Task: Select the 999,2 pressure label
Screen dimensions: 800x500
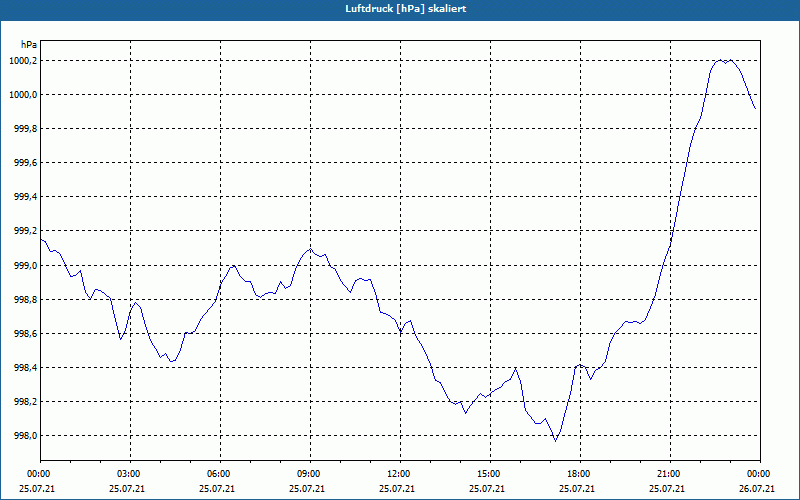Action: tap(26, 231)
